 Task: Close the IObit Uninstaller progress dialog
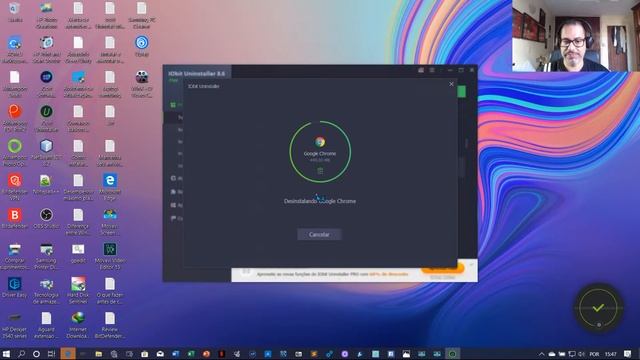tap(451, 84)
